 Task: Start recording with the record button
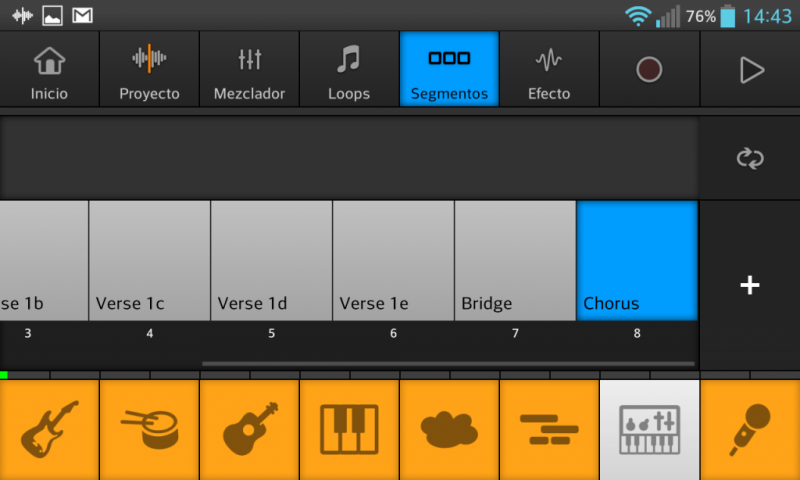(x=649, y=69)
